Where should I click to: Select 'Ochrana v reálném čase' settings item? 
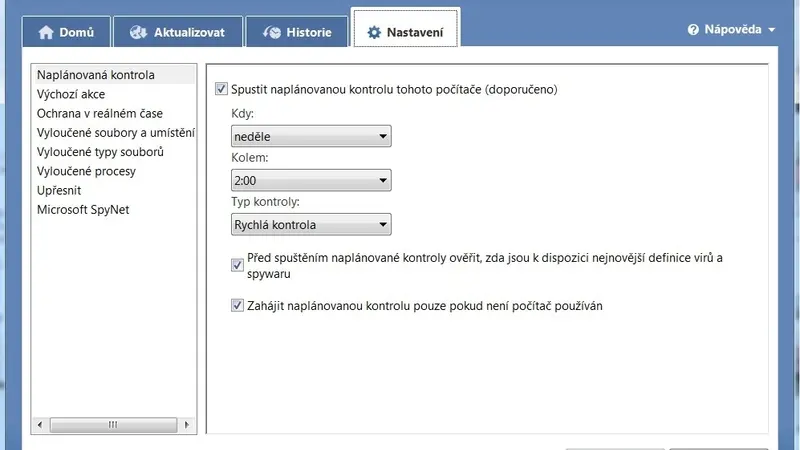100,113
